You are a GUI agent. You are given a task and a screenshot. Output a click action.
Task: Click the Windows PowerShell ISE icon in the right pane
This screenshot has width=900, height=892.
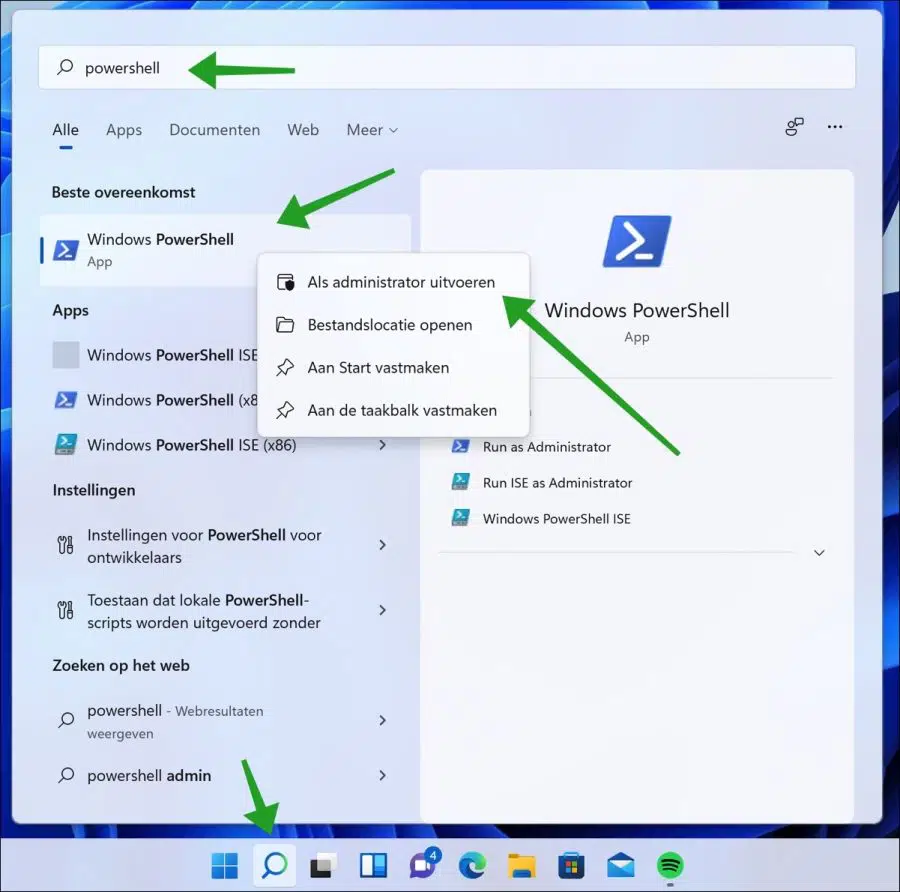(460, 518)
